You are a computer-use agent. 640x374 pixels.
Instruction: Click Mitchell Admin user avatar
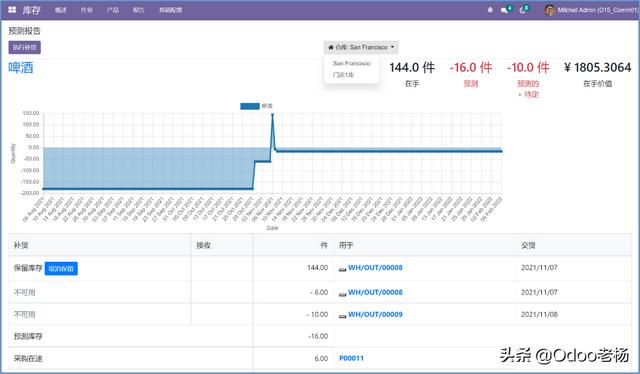pyautogui.click(x=550, y=10)
